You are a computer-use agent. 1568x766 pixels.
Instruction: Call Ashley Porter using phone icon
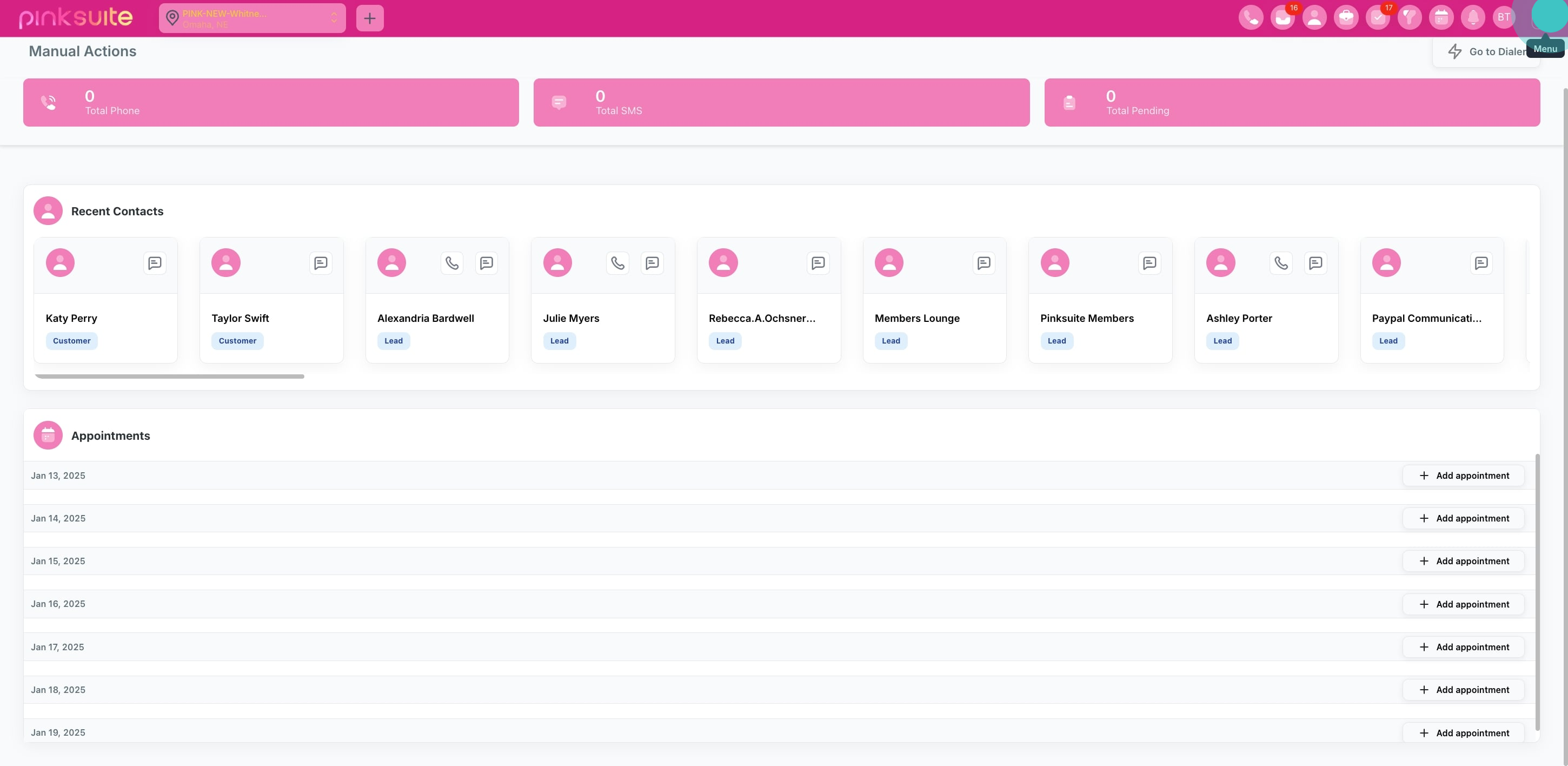click(1281, 263)
